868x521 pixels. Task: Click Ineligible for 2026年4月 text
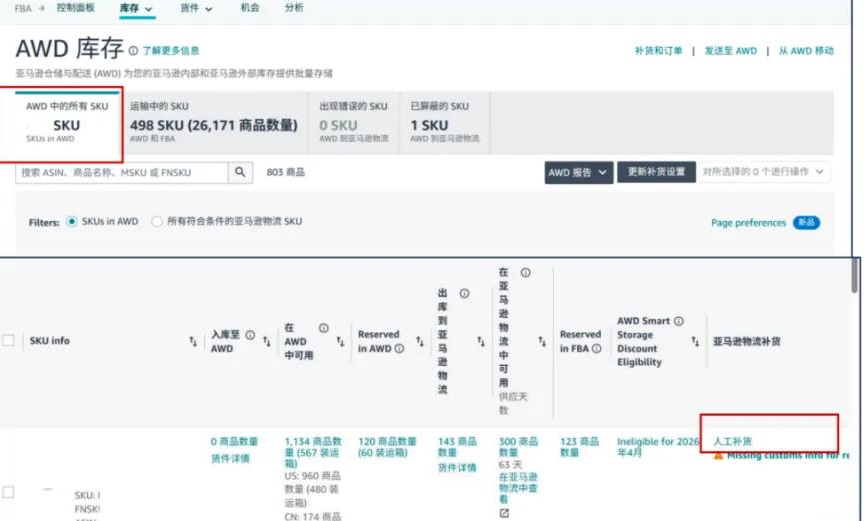658,447
